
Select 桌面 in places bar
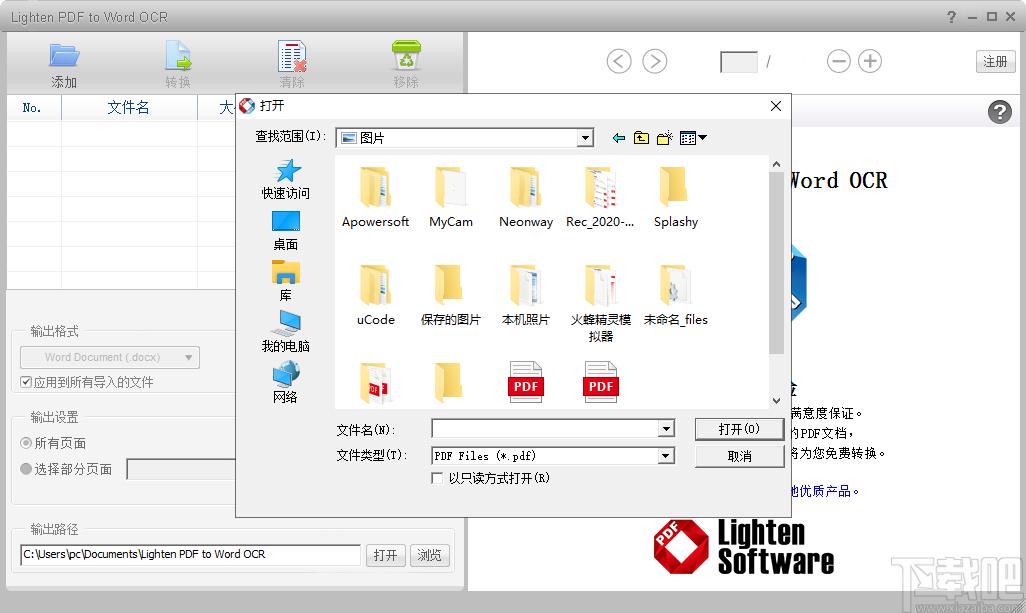pos(286,231)
